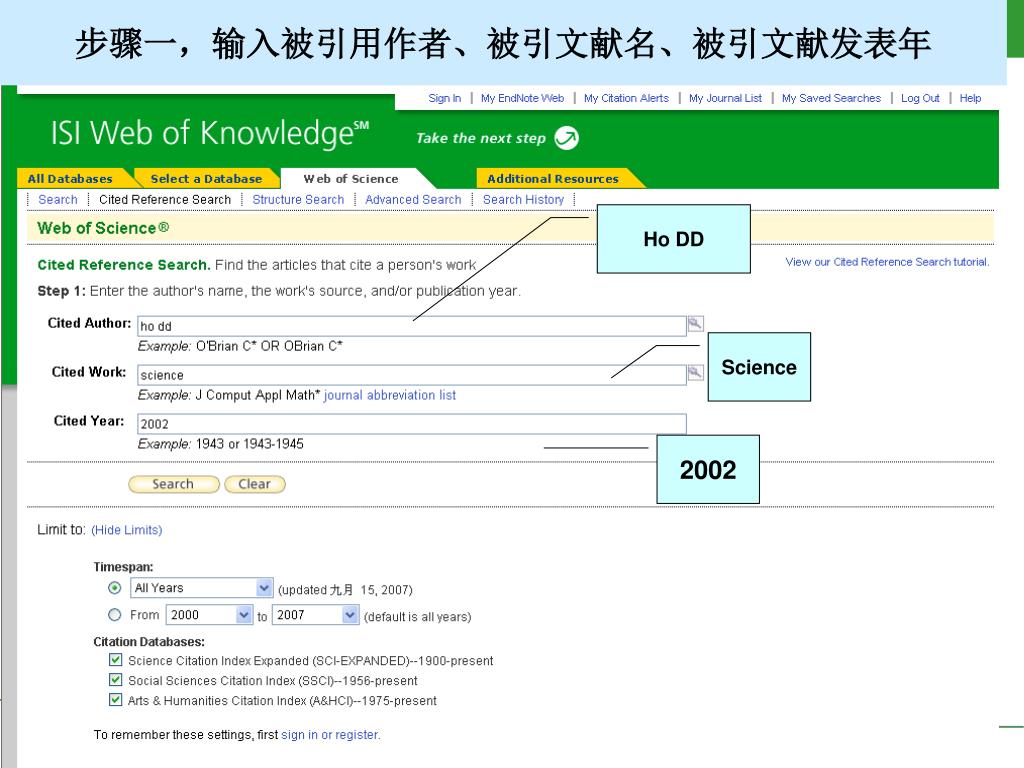Switch to All Databases tab
Screen dimensions: 1024x768
click(71, 178)
